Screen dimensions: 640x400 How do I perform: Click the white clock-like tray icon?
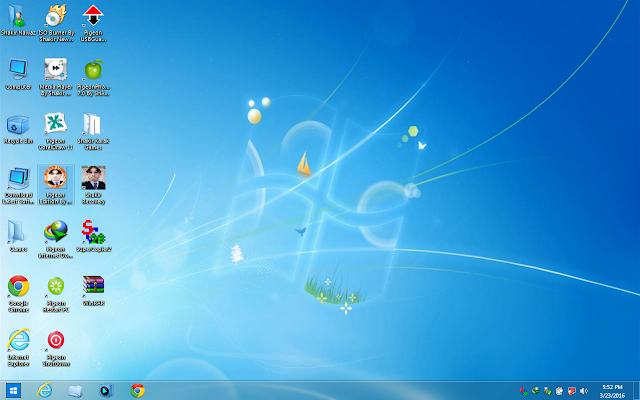[x=560, y=391]
